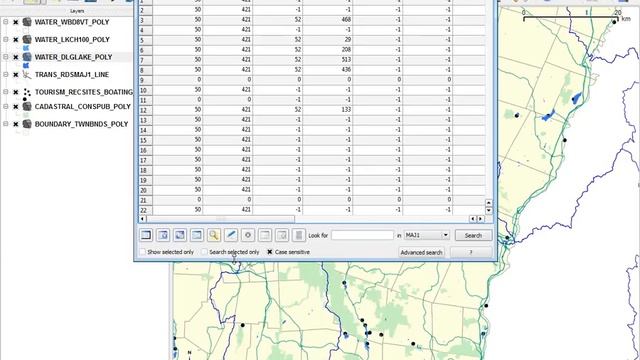Click the table's scroll up arrow
Viewport: 640px width, 360px height.
[489, 203]
